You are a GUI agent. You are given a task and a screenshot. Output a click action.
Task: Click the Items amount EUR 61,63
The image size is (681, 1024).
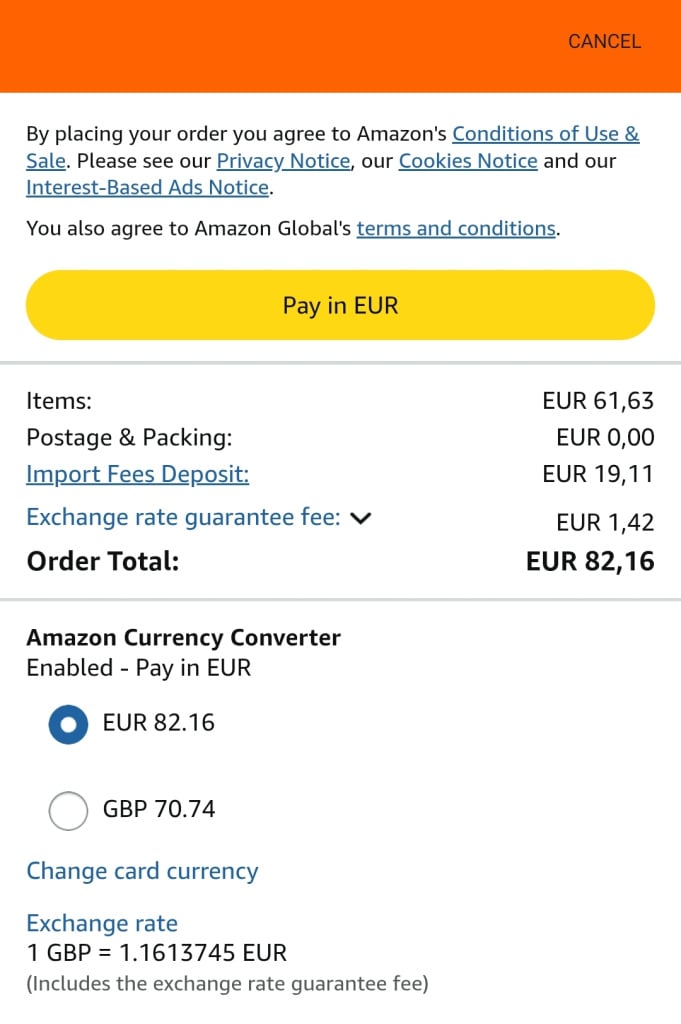pos(598,401)
